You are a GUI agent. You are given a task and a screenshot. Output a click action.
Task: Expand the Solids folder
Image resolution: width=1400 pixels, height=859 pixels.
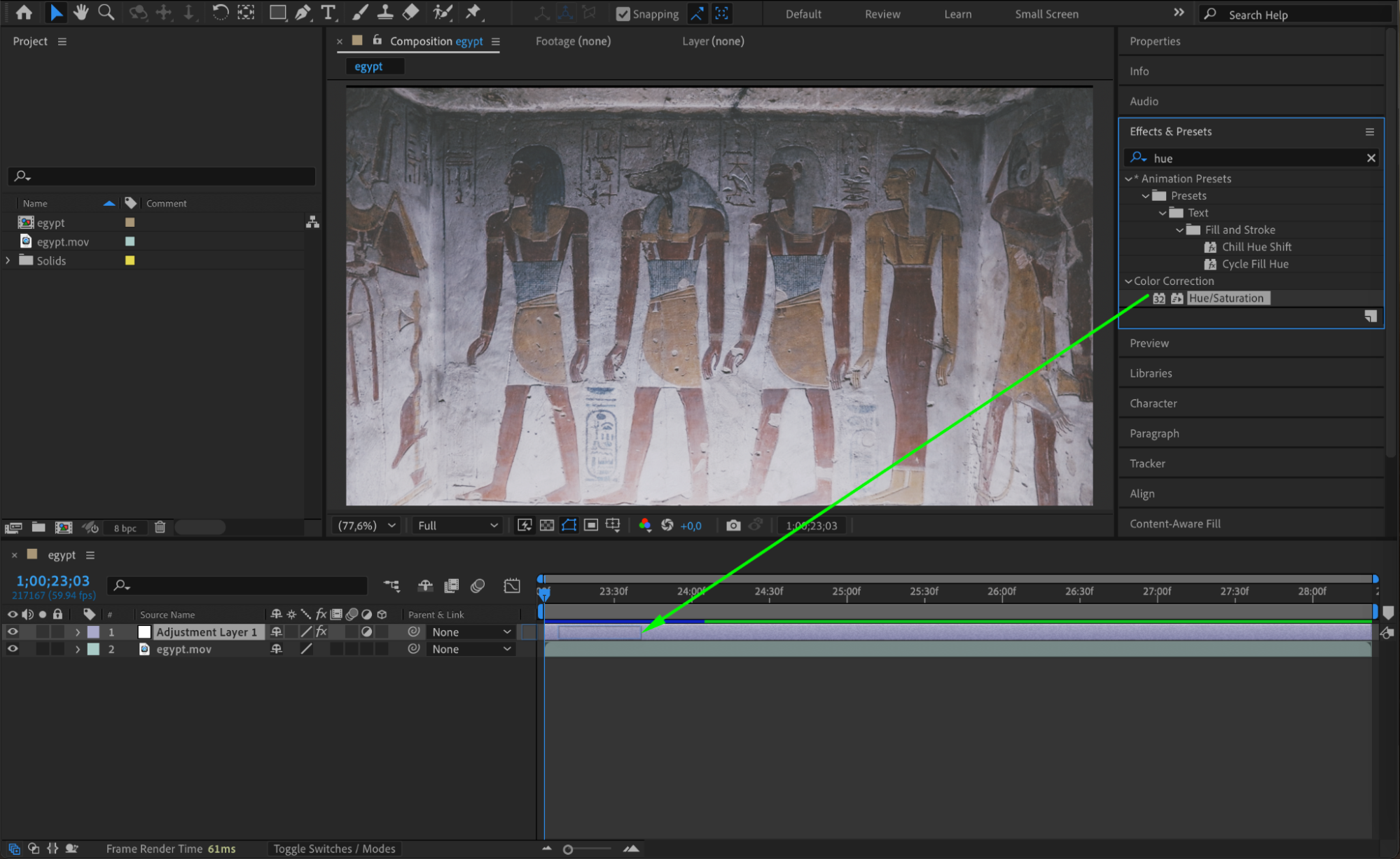click(8, 260)
